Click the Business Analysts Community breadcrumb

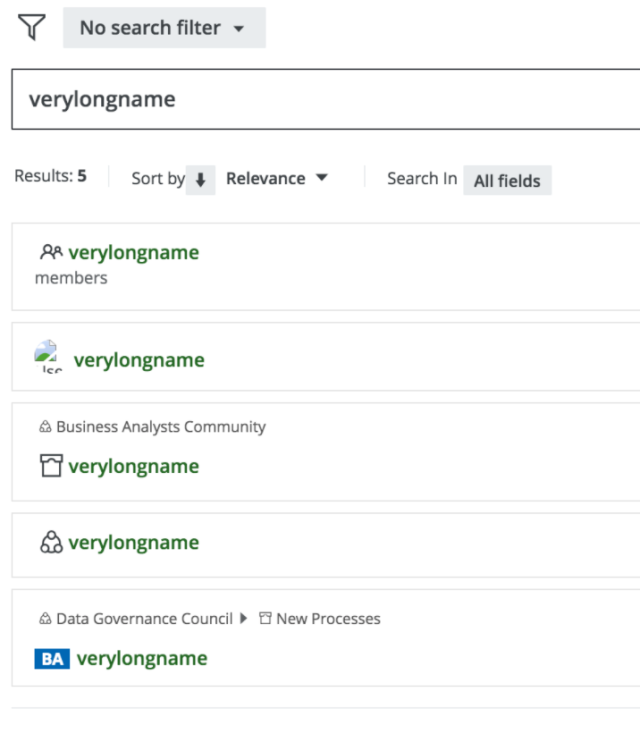coord(160,426)
